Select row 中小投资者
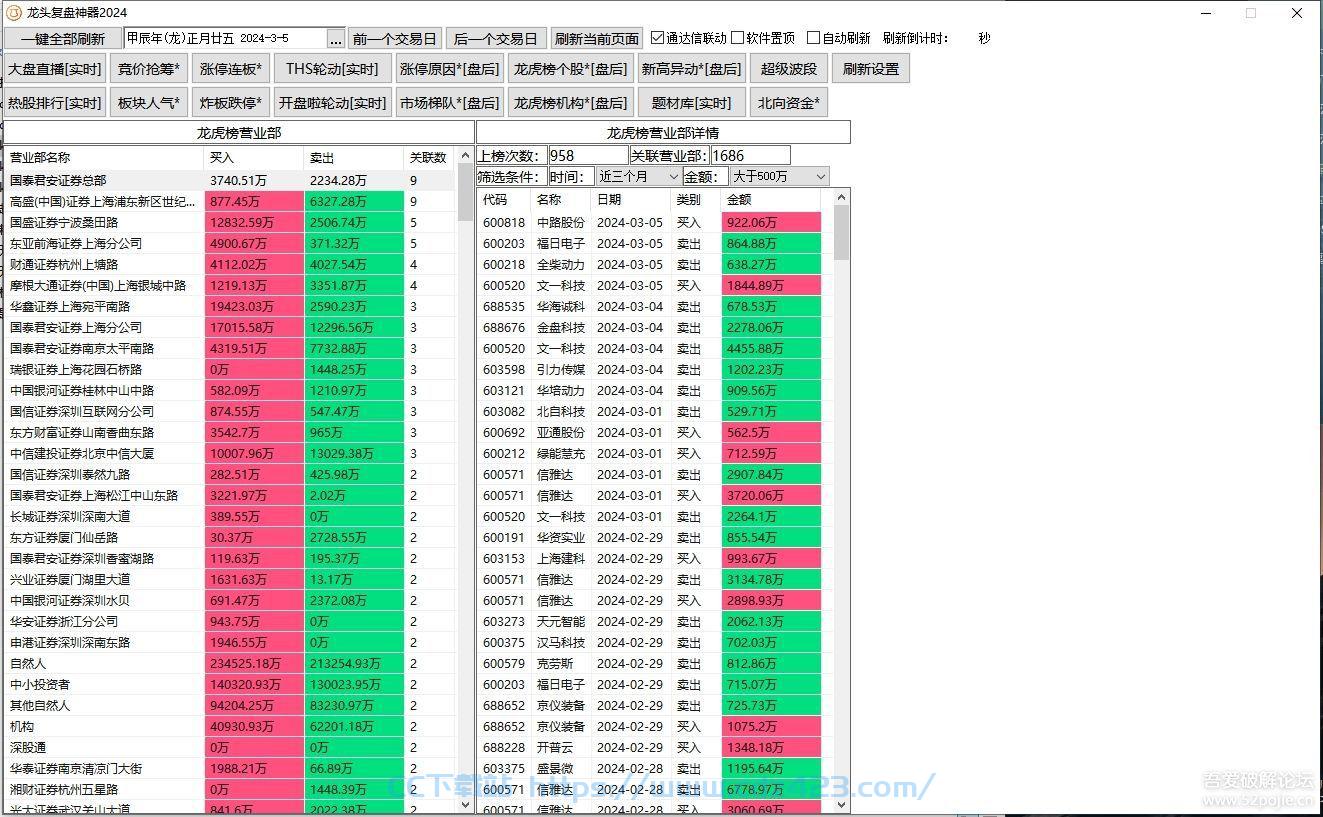This screenshot has width=1323, height=817. 230,684
